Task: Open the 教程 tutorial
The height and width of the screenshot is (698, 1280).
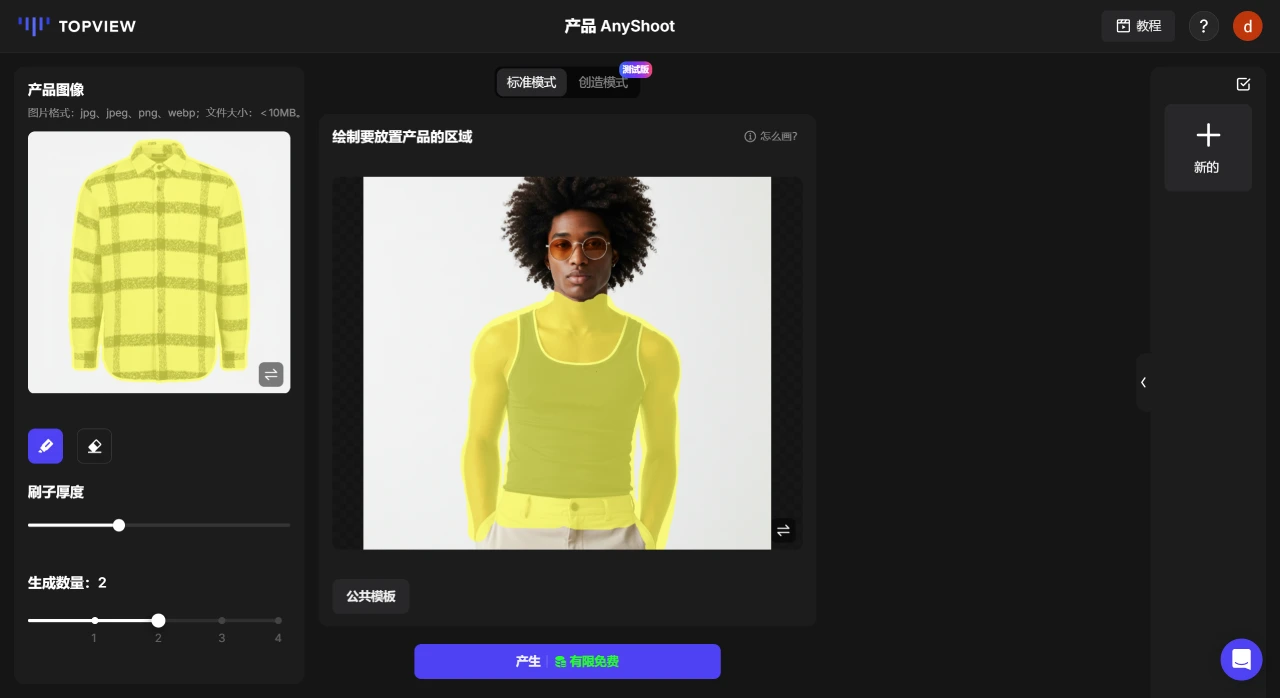Action: point(1137,26)
